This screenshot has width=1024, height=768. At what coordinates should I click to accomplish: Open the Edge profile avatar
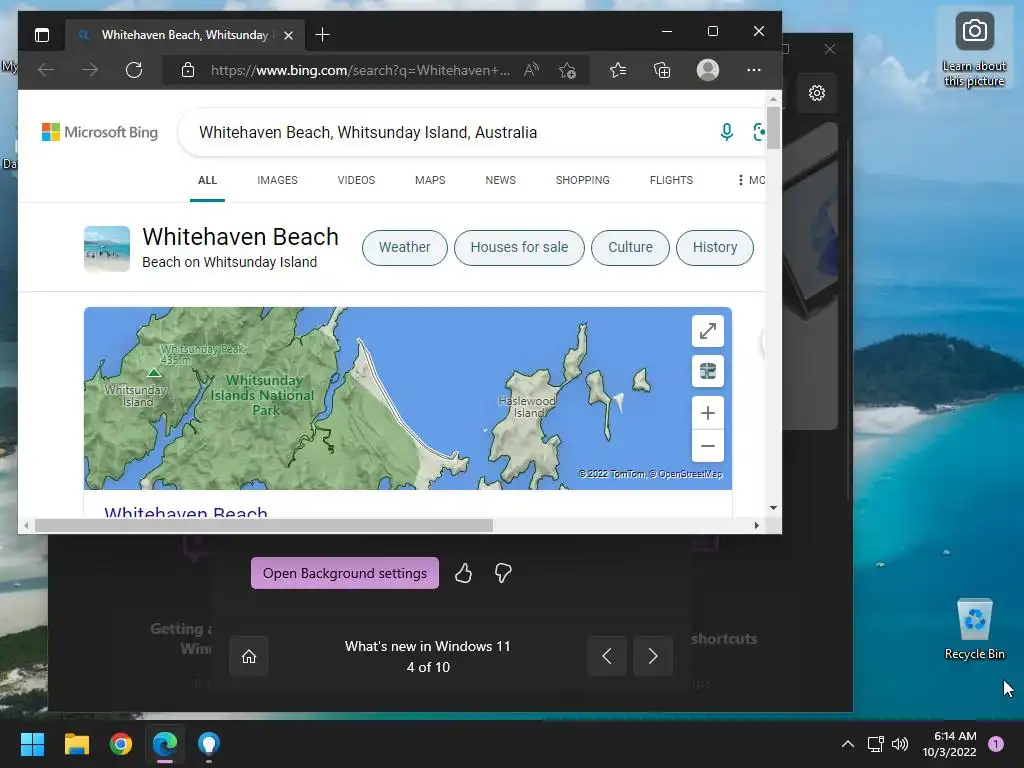(708, 70)
